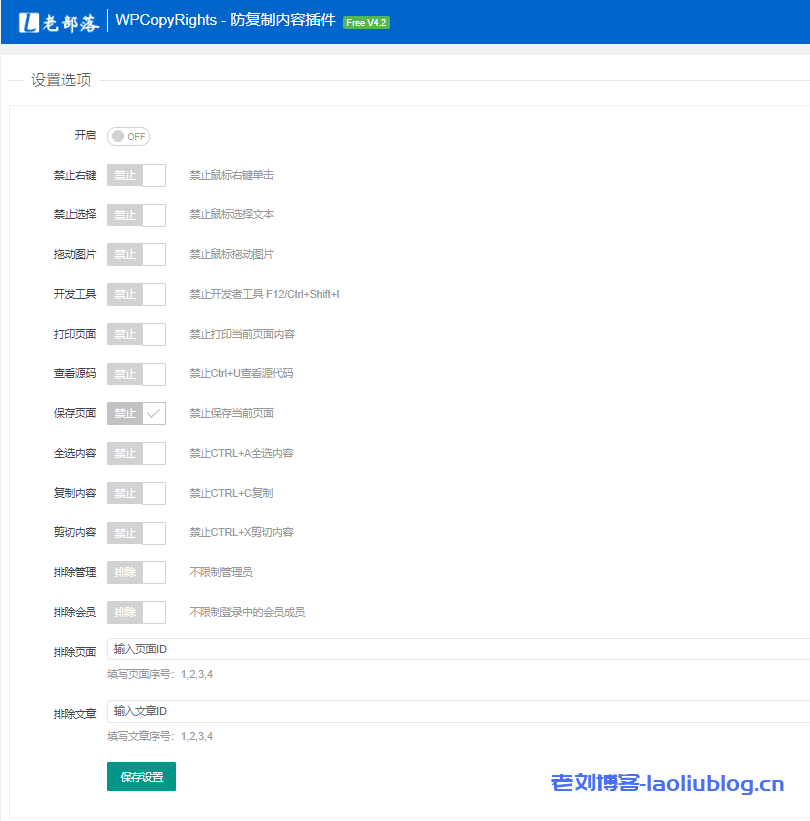The width and height of the screenshot is (810, 821).
Task: Toggle the 开启 OFF switch
Action: (128, 136)
